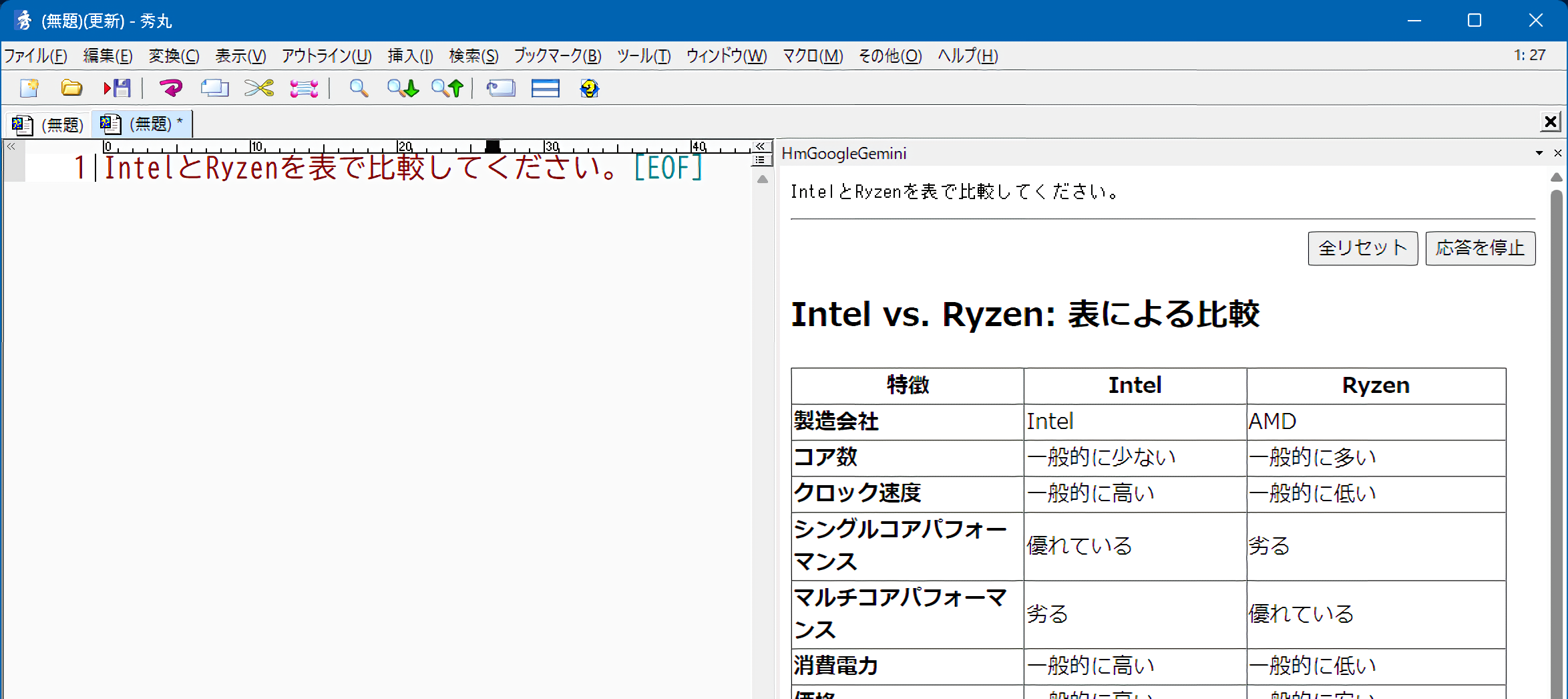This screenshot has height=699, width=1568.
Task: Open the マクロ(M) menu
Action: point(812,56)
